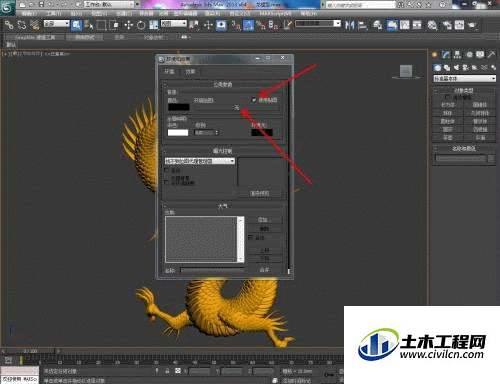Toggle the Active checkbox in Atmosphere section

click(x=251, y=237)
